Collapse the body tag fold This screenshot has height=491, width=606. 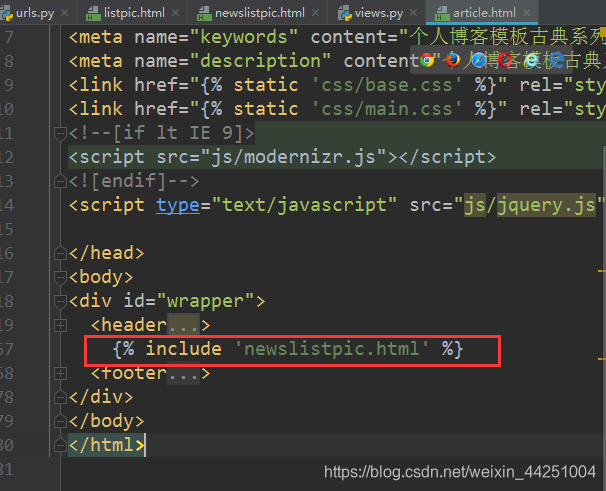pos(60,278)
